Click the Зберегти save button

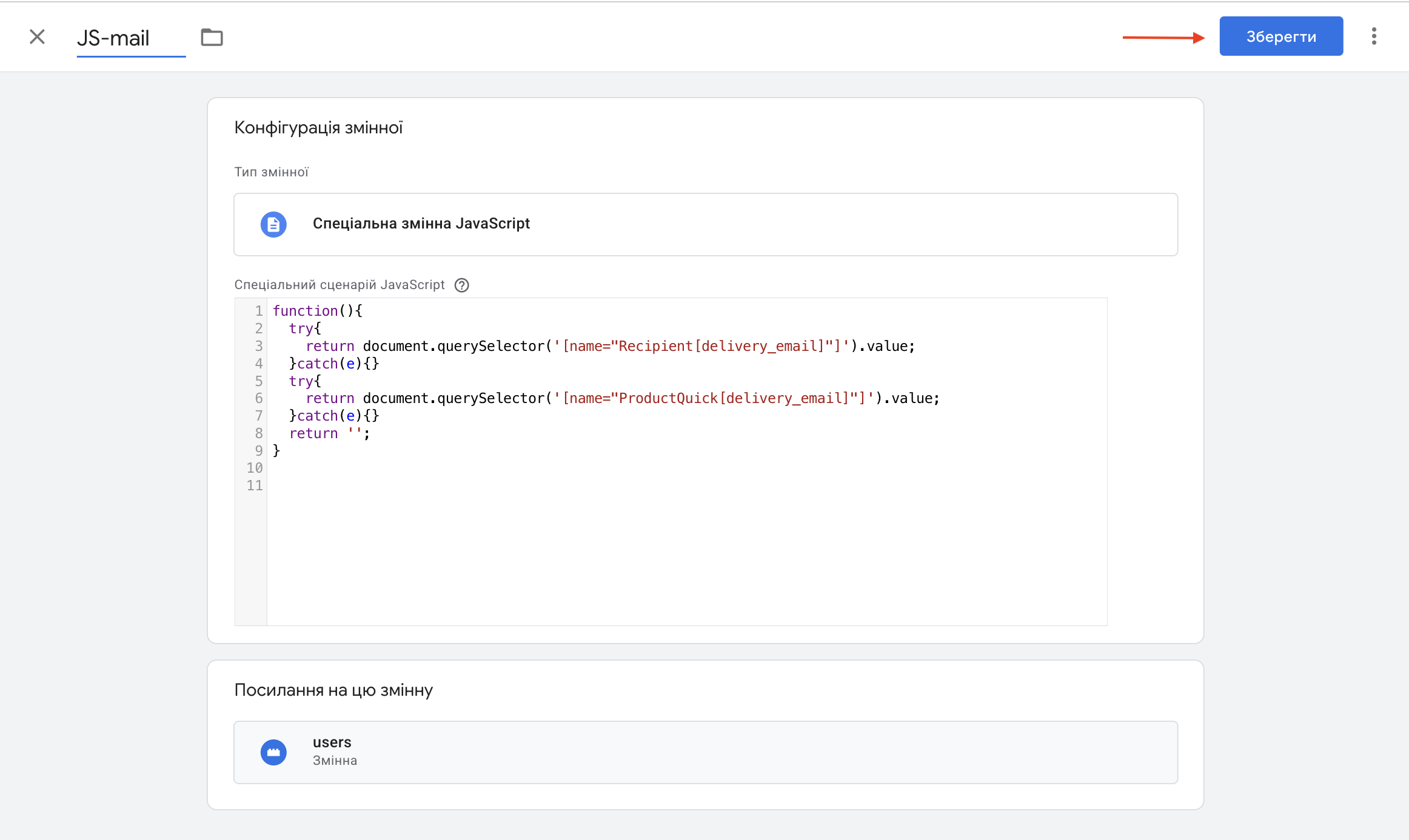(x=1280, y=36)
